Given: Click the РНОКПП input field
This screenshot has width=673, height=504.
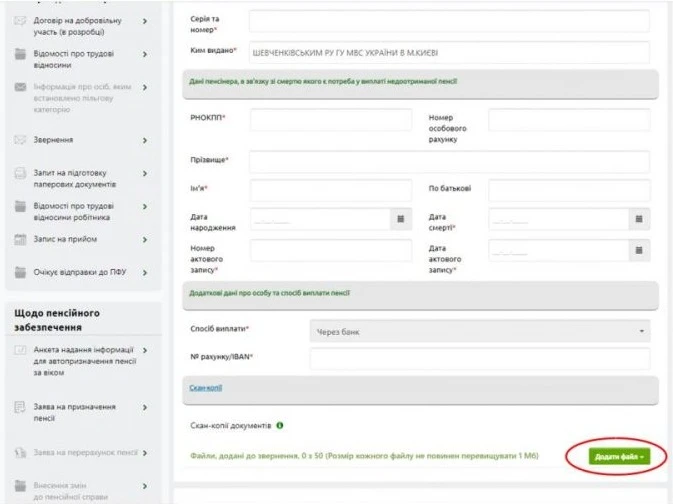Looking at the screenshot, I should click(330, 120).
